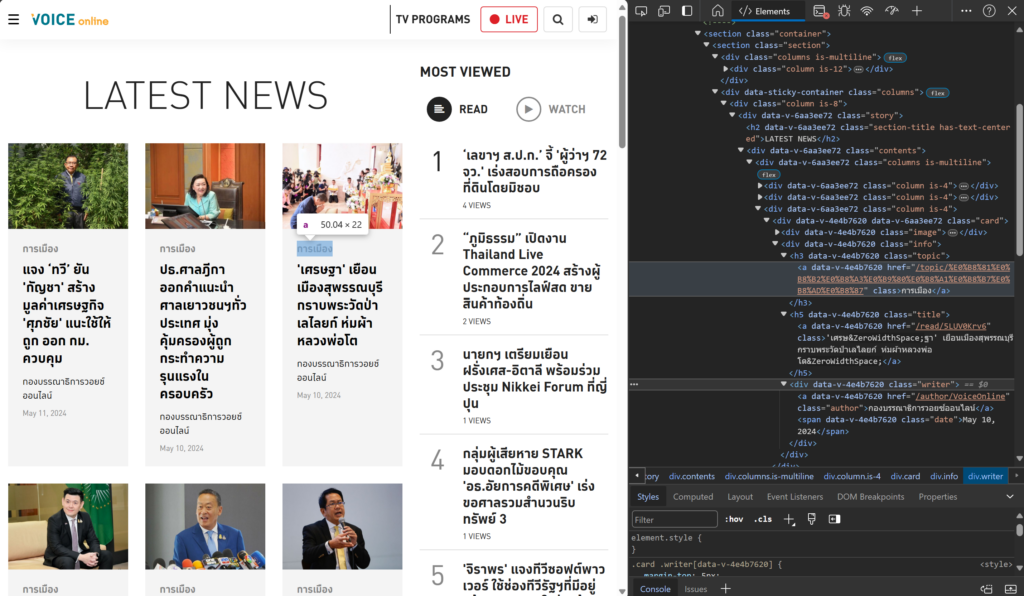Open the Network tool wifi icon
Screen dimensions: 1024x596
click(867, 11)
